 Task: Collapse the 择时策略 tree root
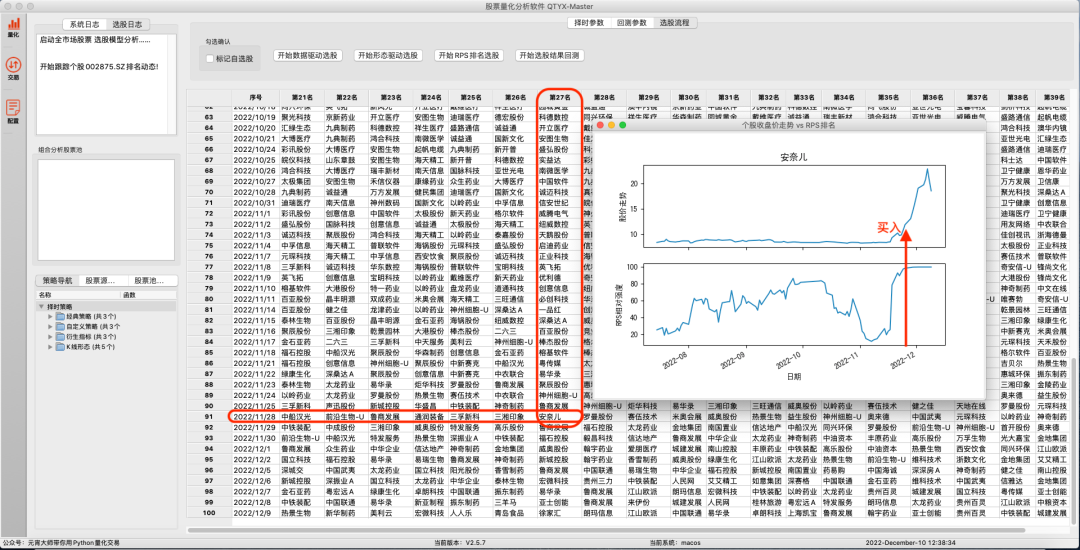[42, 306]
